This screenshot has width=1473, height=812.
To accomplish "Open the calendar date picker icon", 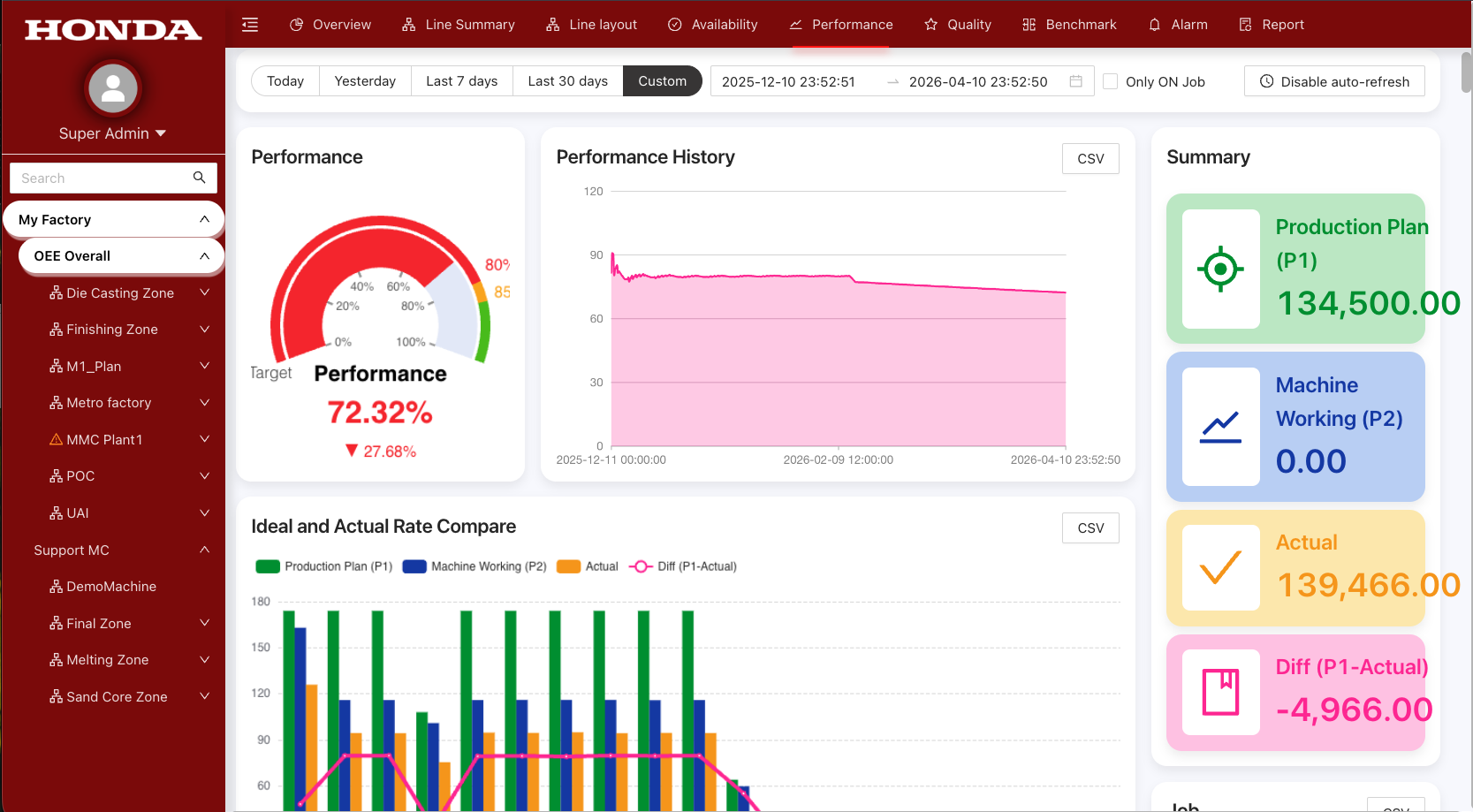I will pyautogui.click(x=1075, y=81).
